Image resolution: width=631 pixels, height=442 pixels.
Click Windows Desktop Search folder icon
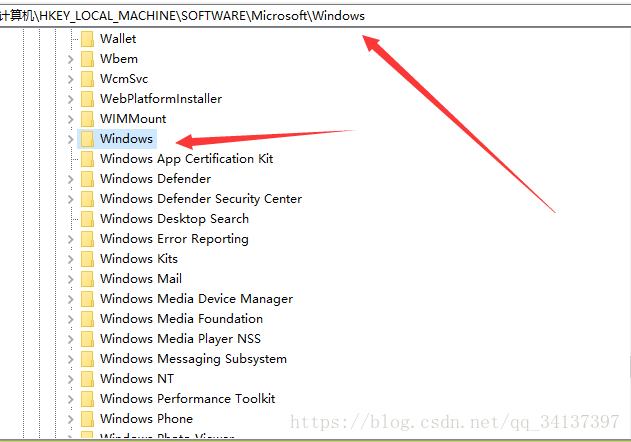click(x=87, y=219)
